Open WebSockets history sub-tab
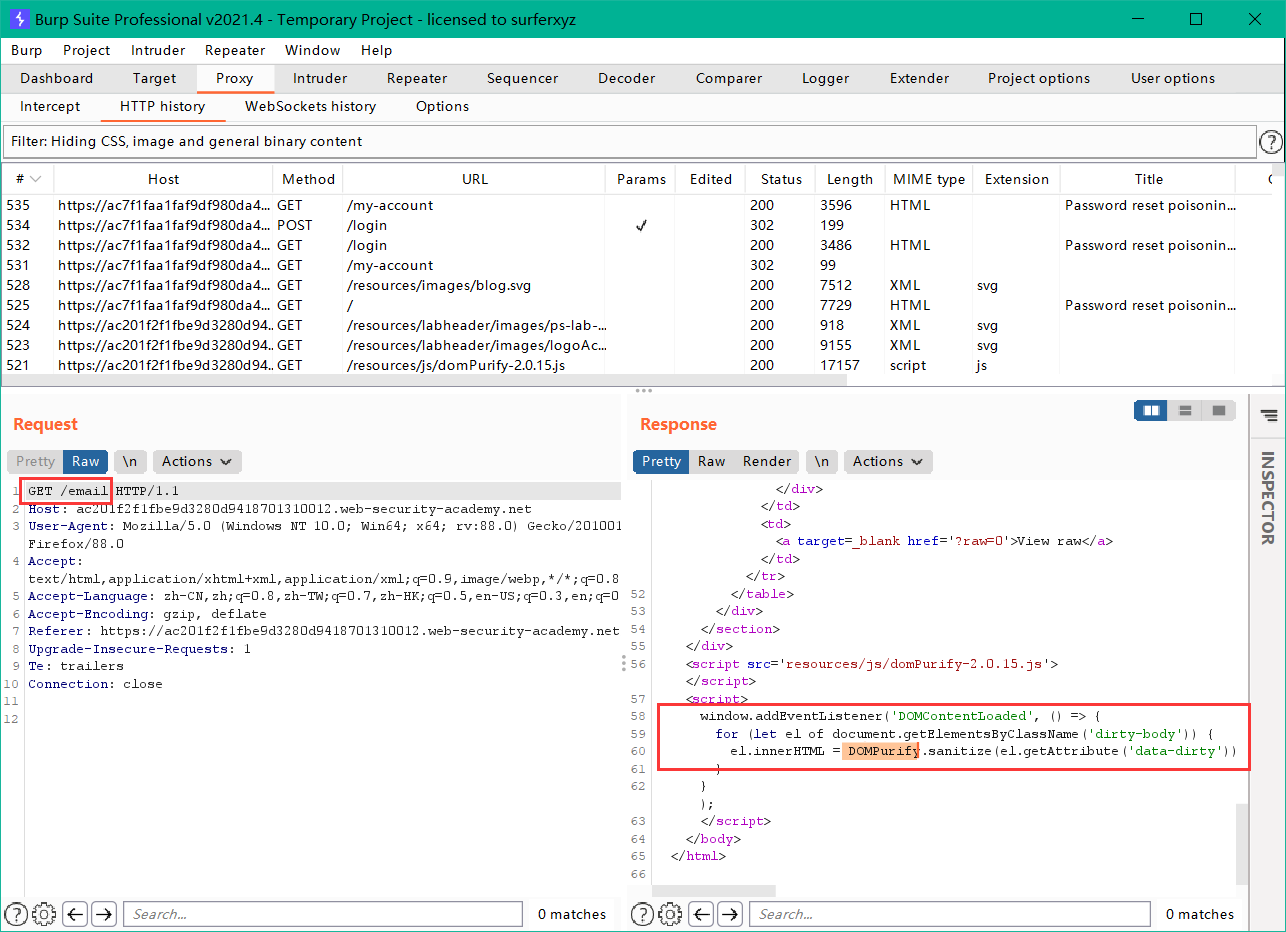1286x932 pixels. [311, 106]
